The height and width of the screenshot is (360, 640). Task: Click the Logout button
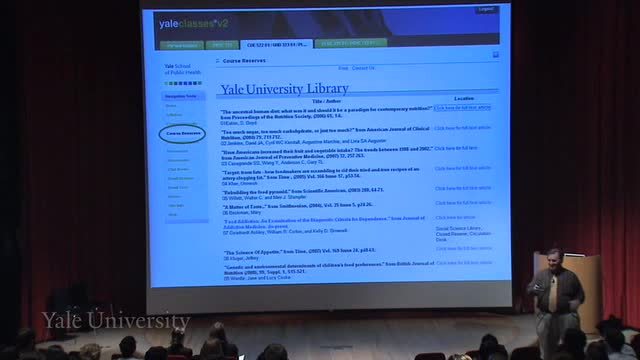[x=486, y=9]
